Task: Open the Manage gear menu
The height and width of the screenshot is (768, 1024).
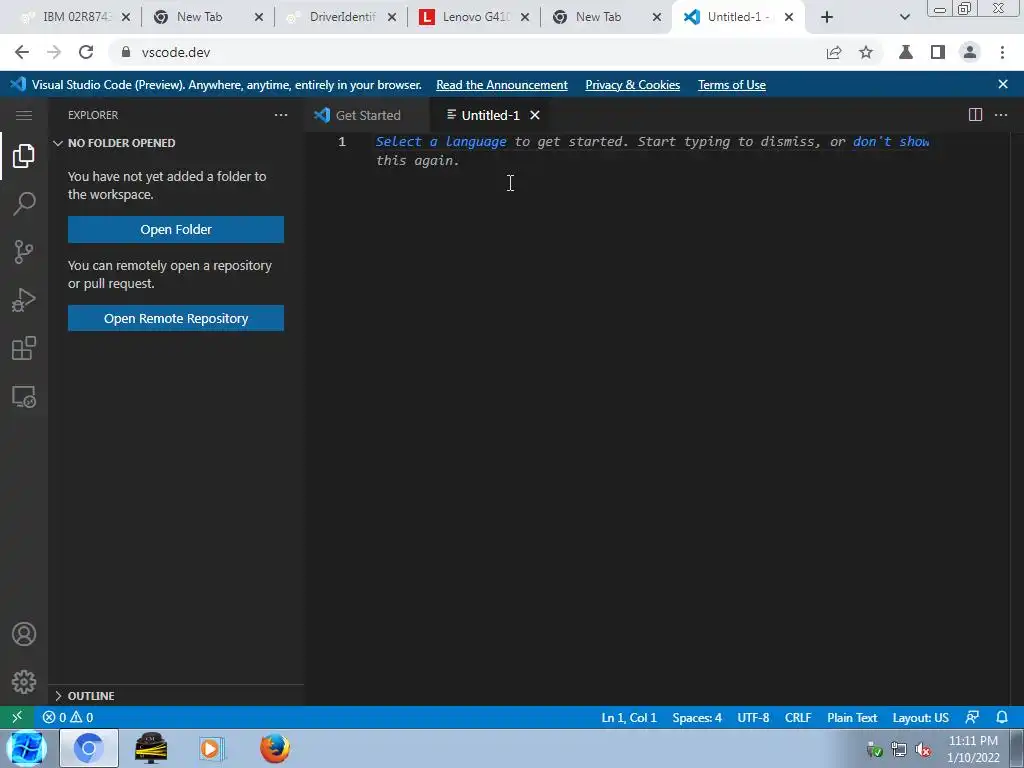Action: (x=24, y=682)
